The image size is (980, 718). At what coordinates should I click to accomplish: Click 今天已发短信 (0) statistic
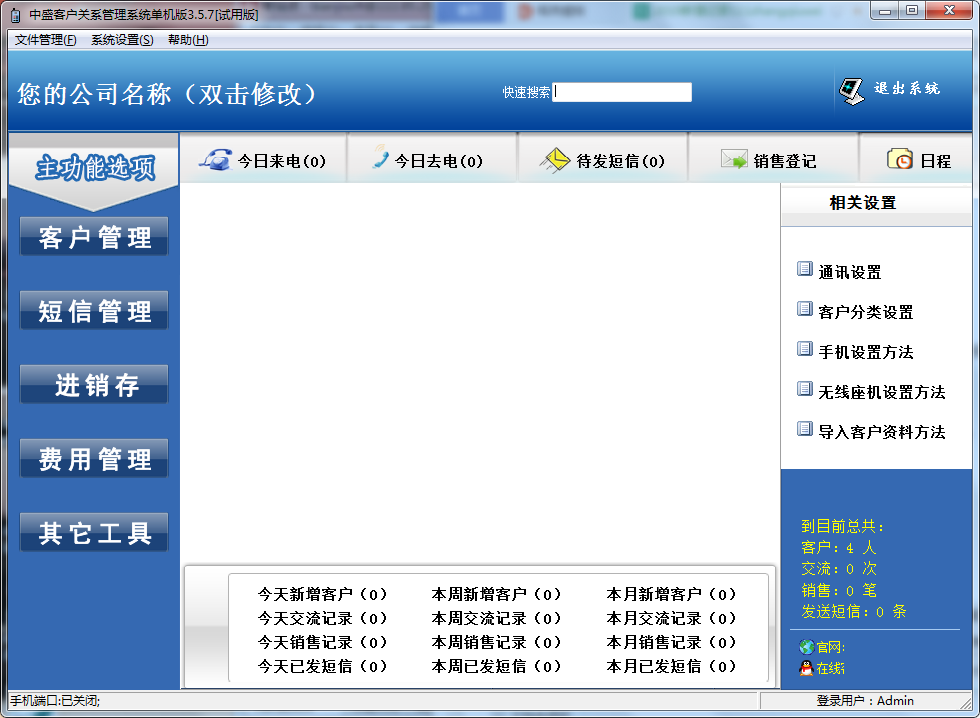(x=322, y=666)
